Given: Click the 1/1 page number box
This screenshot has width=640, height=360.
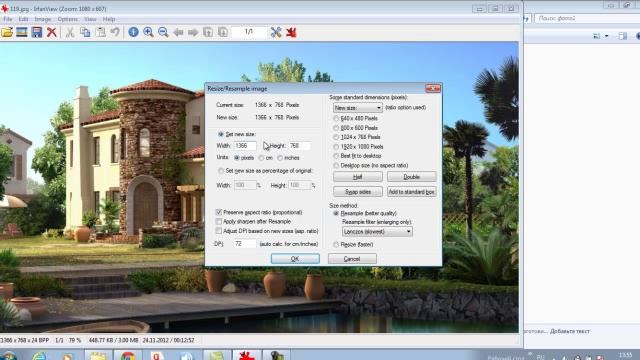Looking at the screenshot, I should tap(249, 32).
